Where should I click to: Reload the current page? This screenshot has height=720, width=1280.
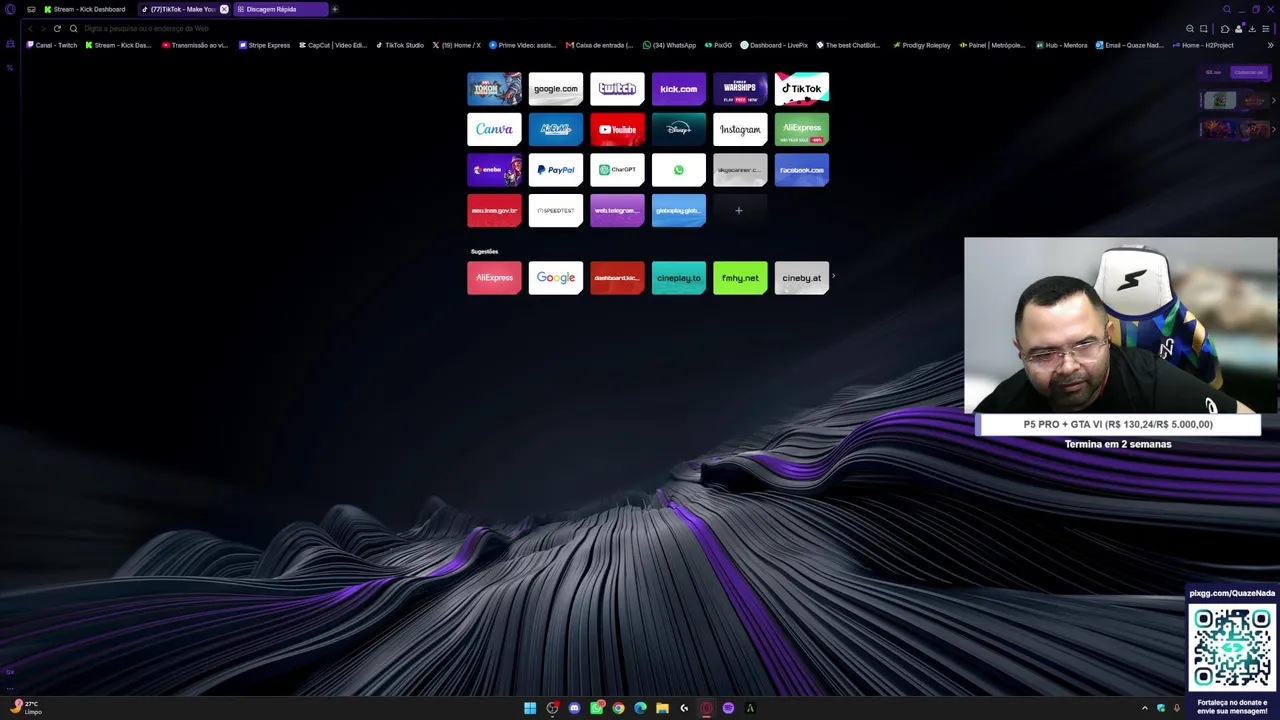pos(57,28)
